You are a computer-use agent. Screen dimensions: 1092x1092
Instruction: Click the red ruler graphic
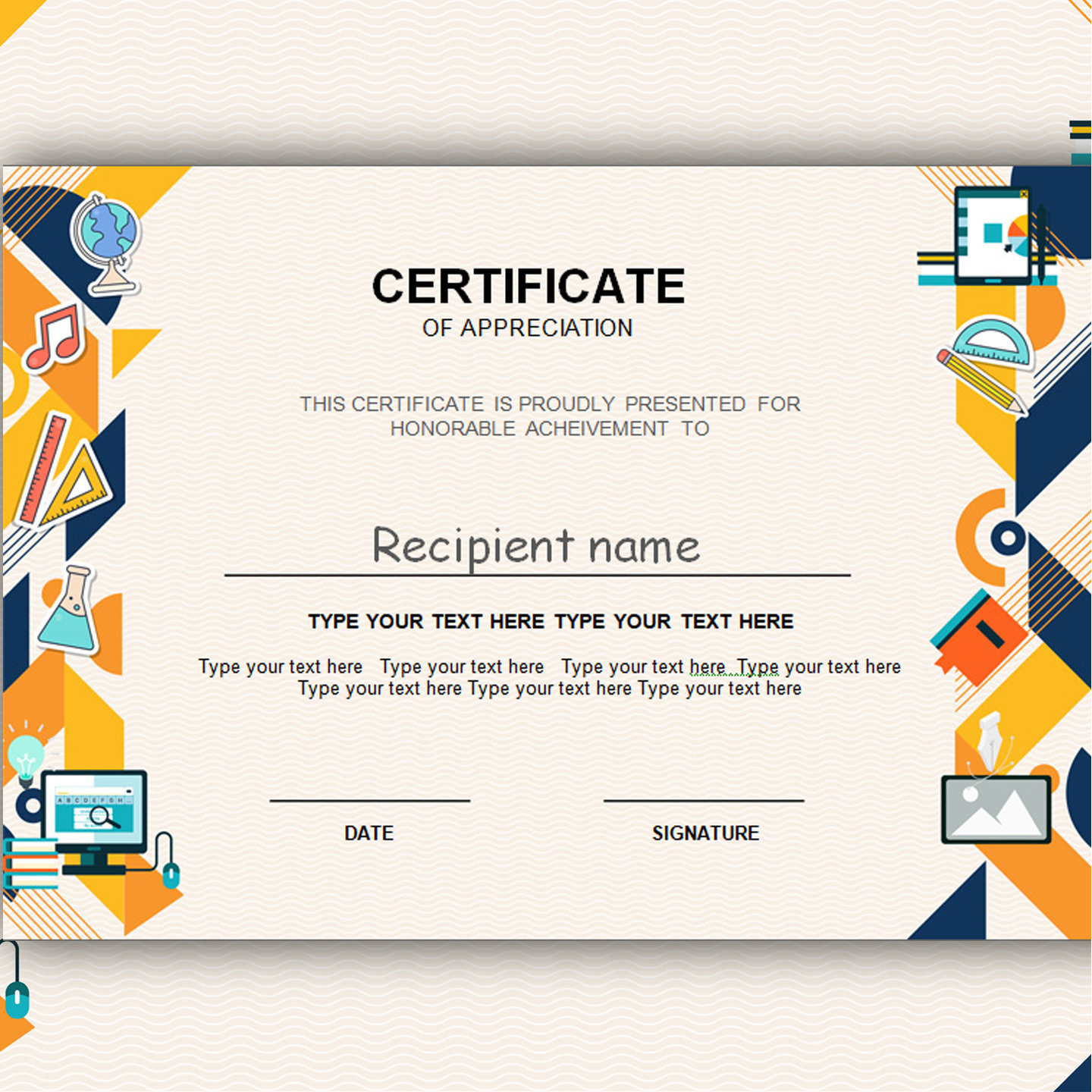(x=43, y=469)
